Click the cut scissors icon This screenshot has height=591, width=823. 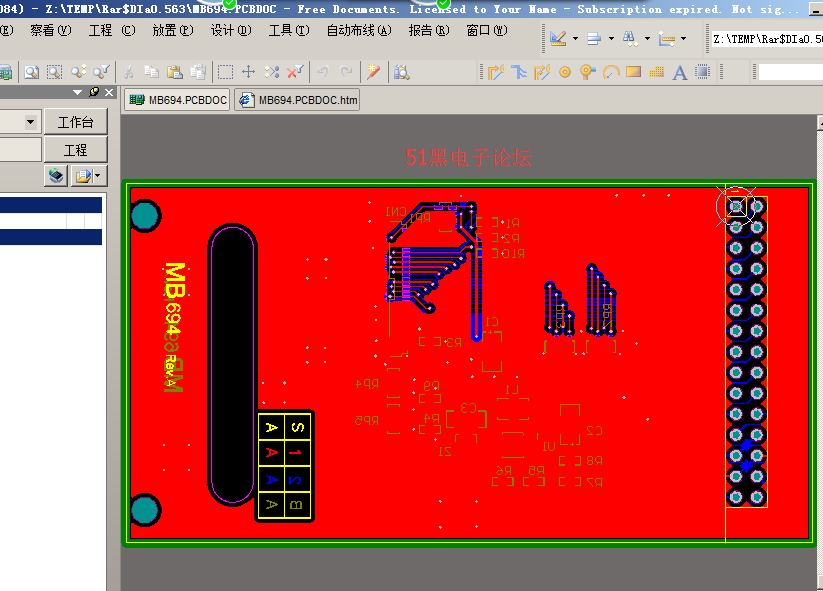(129, 72)
